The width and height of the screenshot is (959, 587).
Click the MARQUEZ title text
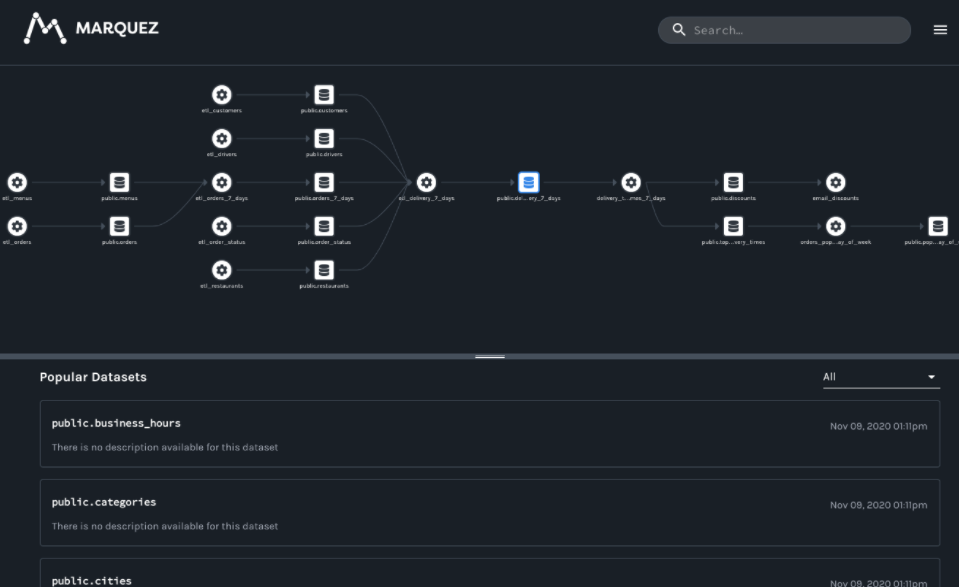click(117, 28)
